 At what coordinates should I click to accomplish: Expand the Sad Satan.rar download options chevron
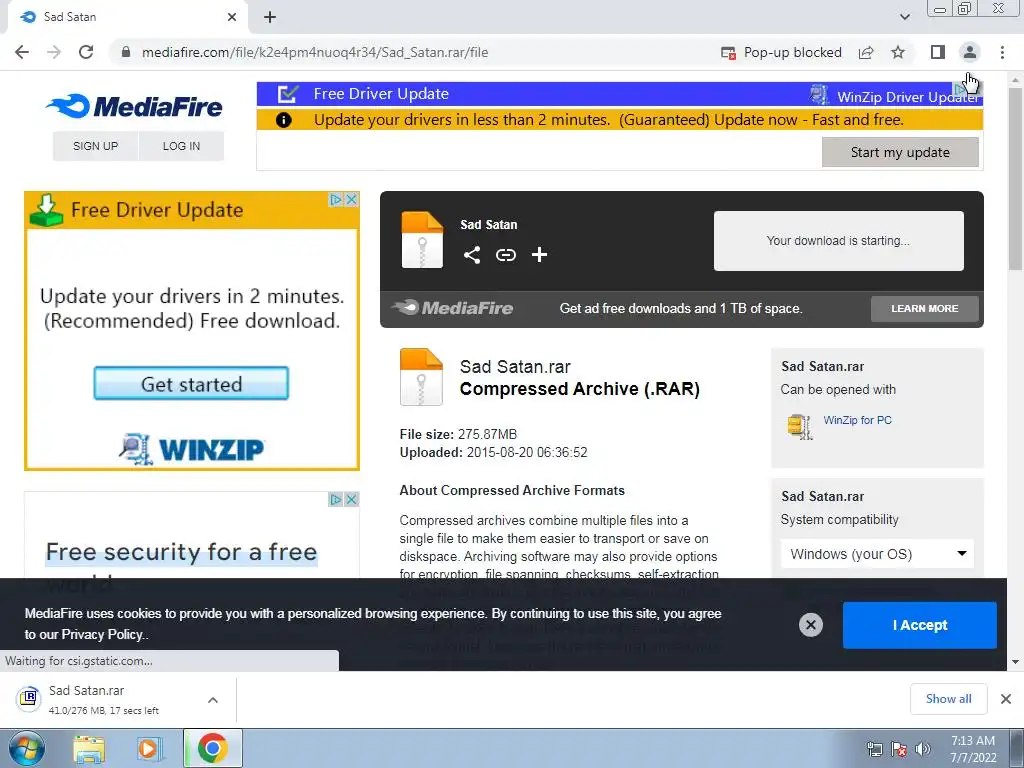213,699
